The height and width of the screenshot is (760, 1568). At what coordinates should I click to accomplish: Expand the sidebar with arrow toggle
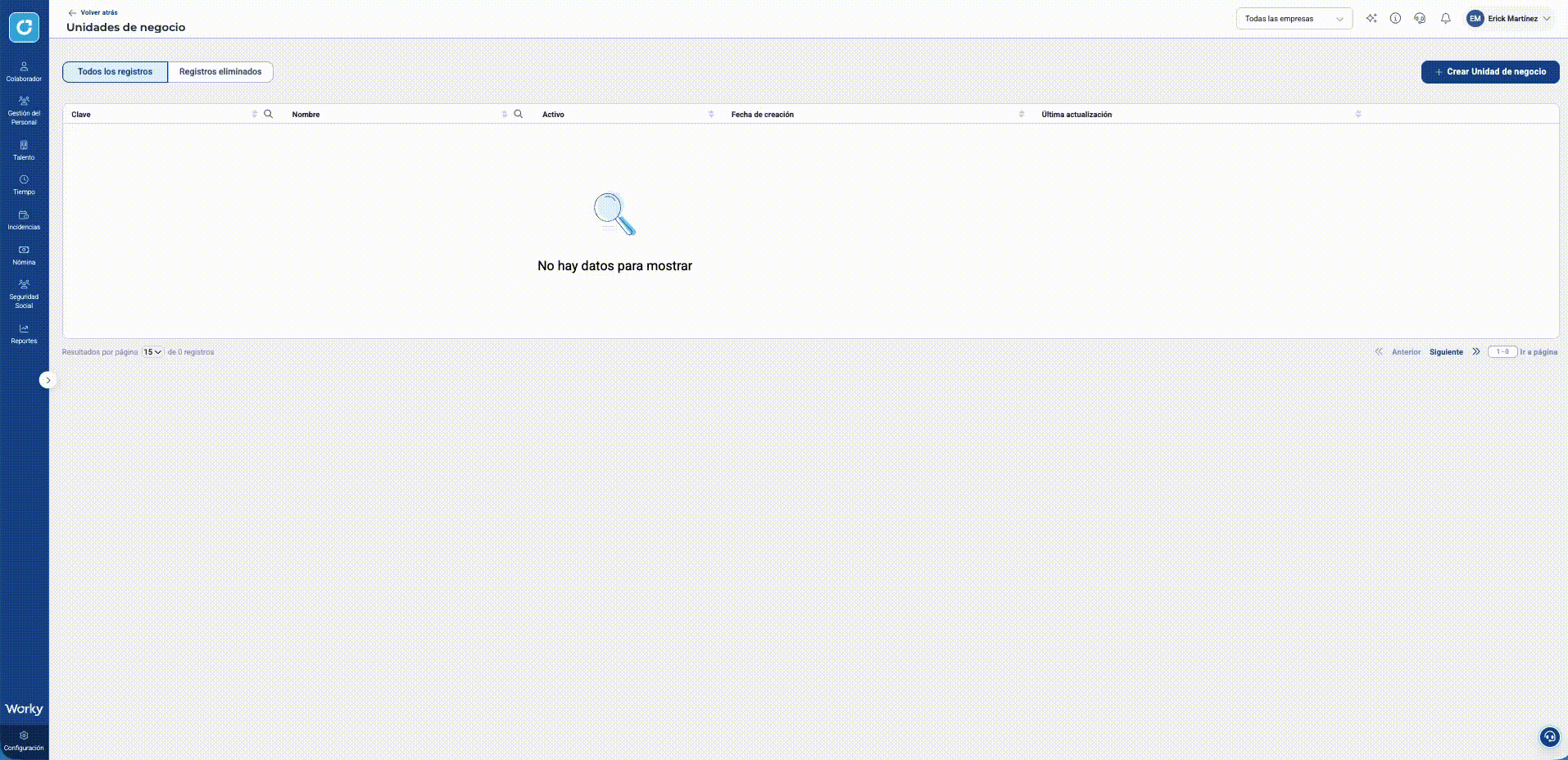point(48,380)
